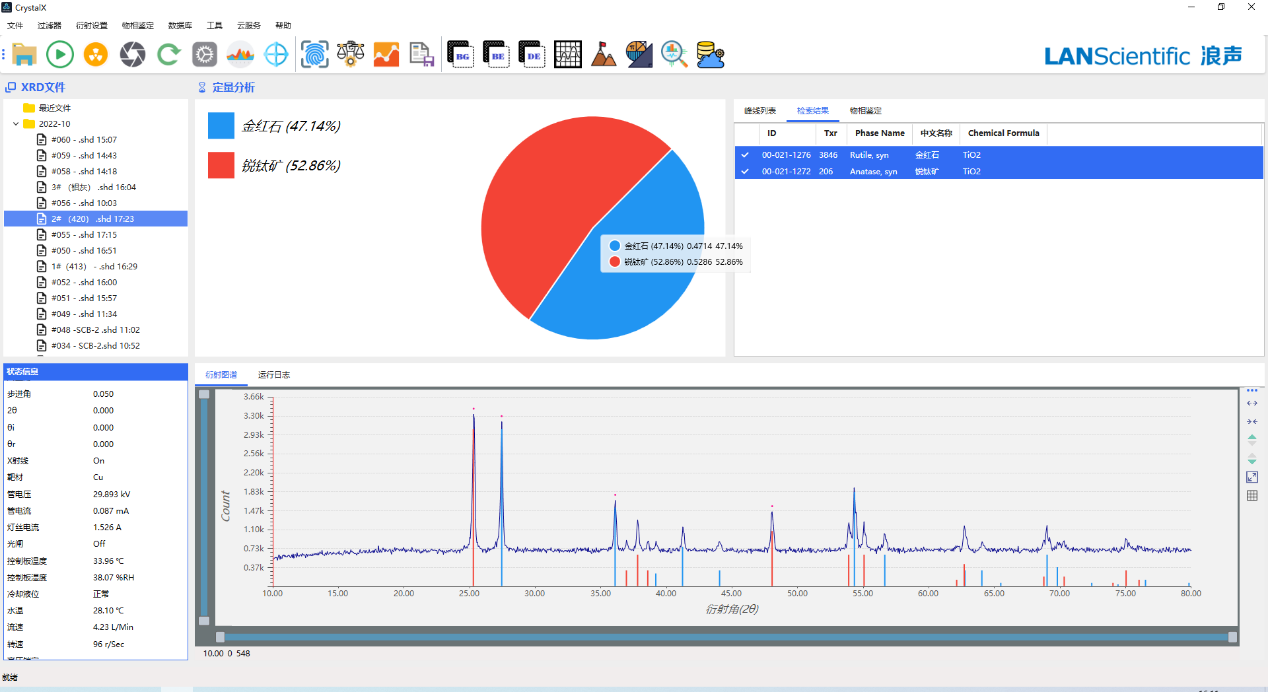Click the cloud database icon

click(x=710, y=55)
